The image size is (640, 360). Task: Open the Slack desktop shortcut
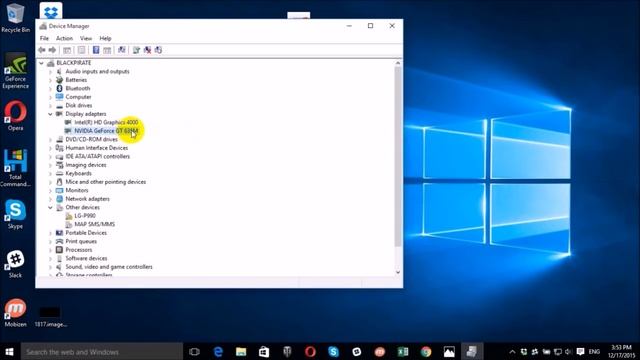pyautogui.click(x=16, y=264)
